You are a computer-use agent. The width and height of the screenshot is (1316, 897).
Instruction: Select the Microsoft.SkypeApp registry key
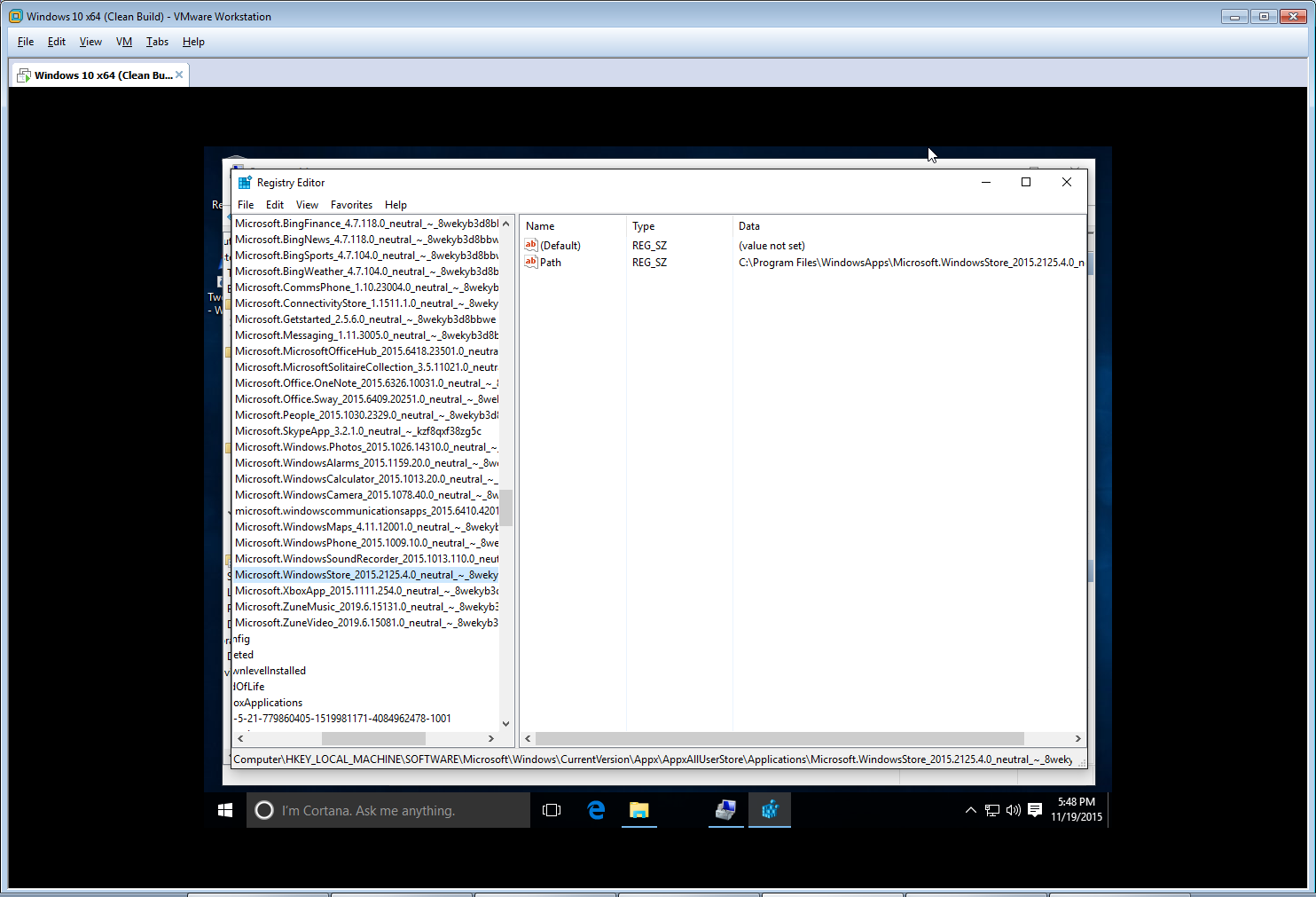pyautogui.click(x=357, y=431)
